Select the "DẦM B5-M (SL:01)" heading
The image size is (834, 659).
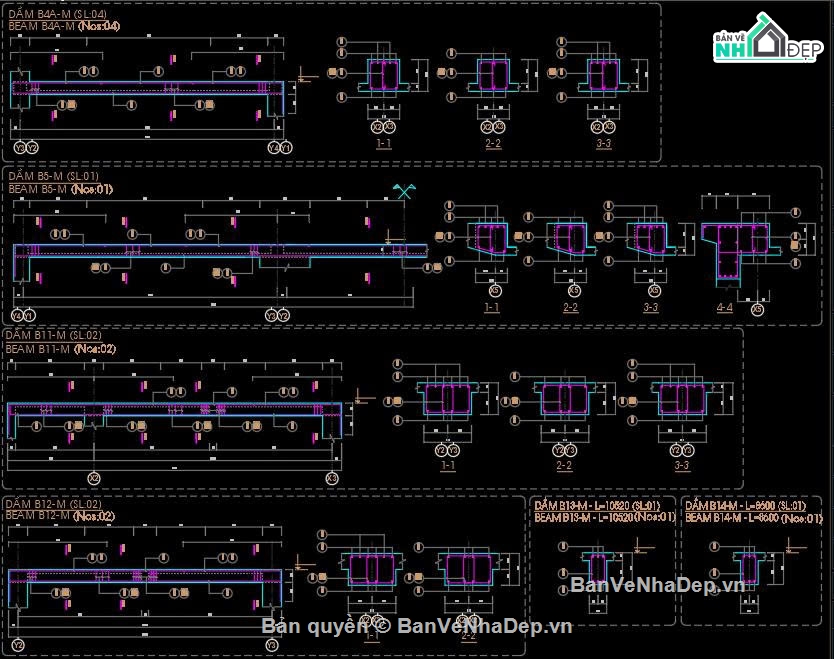pyautogui.click(x=53, y=176)
